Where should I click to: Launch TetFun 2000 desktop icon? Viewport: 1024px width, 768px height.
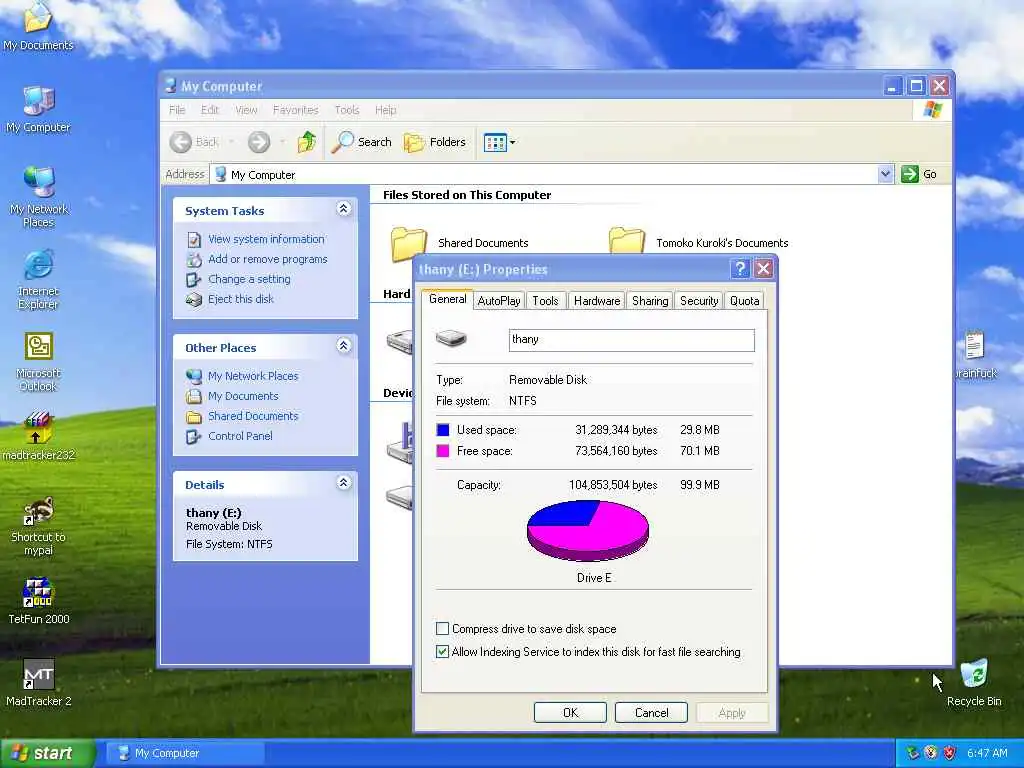[38, 601]
